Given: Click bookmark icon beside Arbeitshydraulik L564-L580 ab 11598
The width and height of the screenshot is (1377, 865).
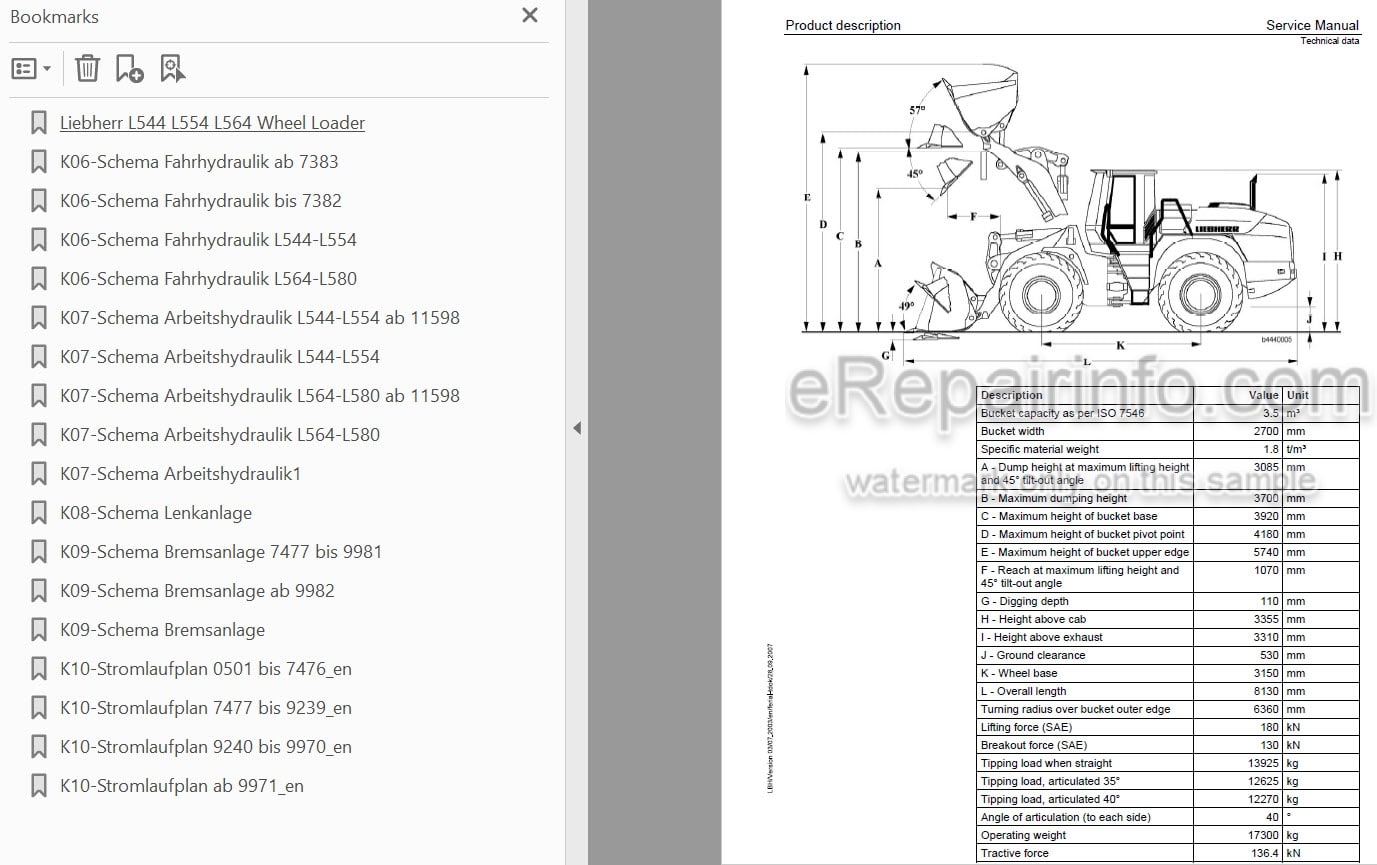Looking at the screenshot, I should pos(39,396).
